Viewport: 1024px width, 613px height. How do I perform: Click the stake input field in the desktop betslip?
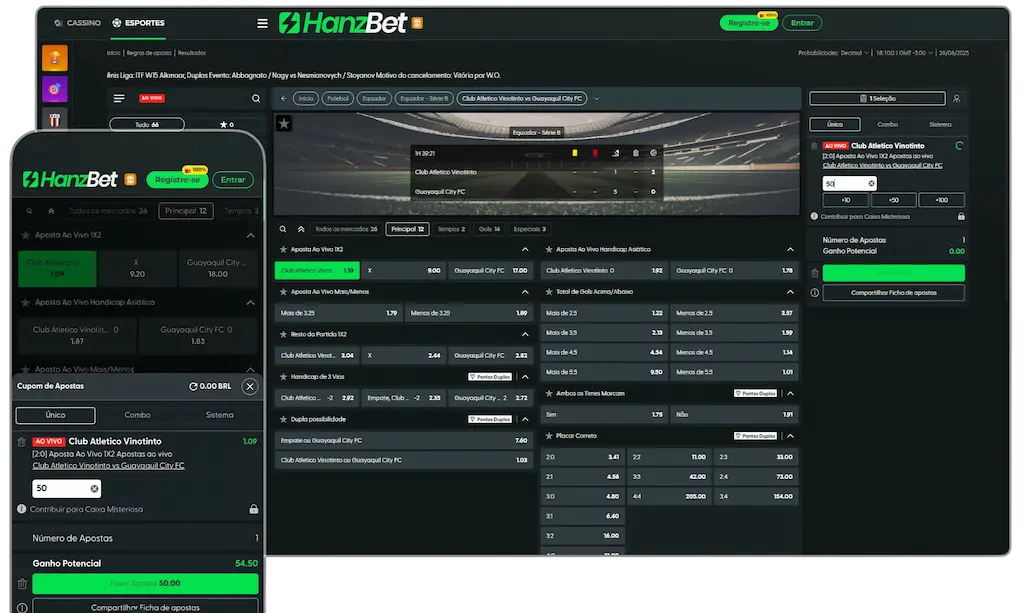(849, 184)
